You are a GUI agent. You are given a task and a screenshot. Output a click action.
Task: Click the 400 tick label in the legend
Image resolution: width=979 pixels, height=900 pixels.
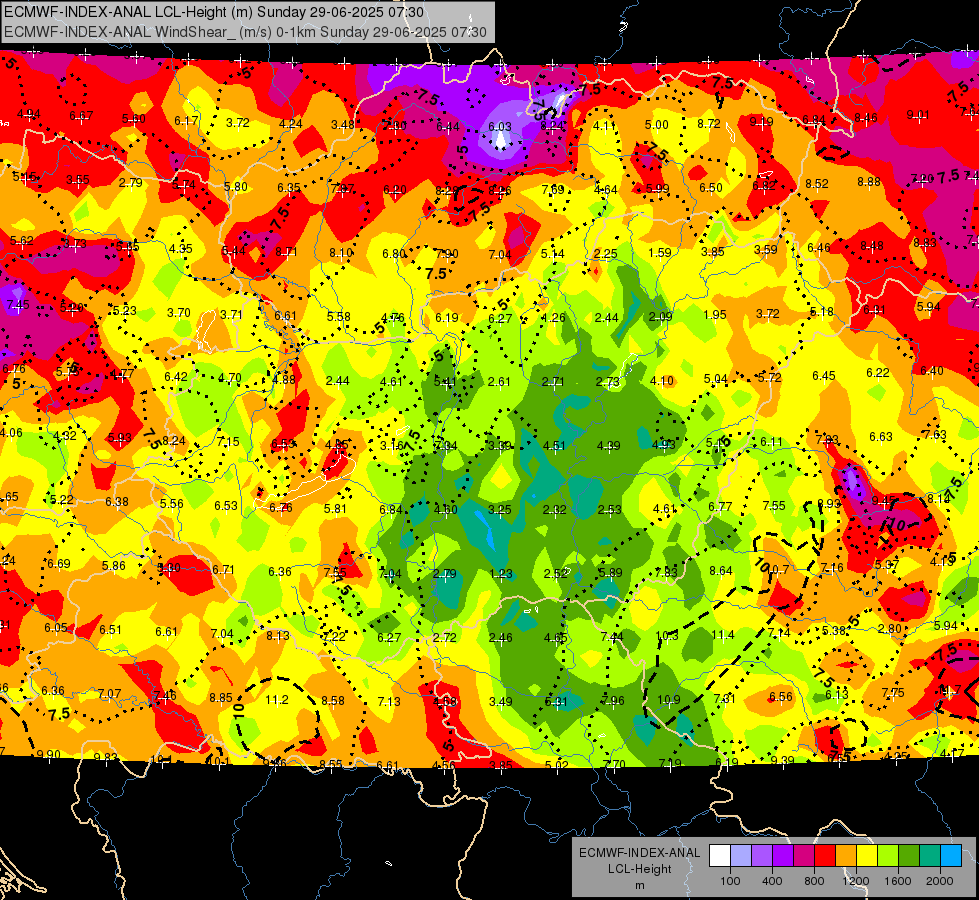coord(772,881)
